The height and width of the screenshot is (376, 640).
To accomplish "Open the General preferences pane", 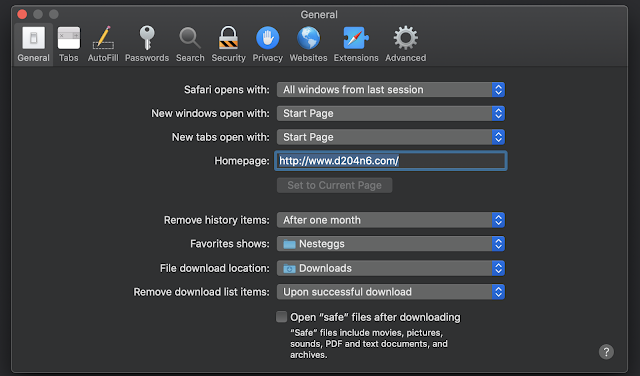I will point(33,44).
